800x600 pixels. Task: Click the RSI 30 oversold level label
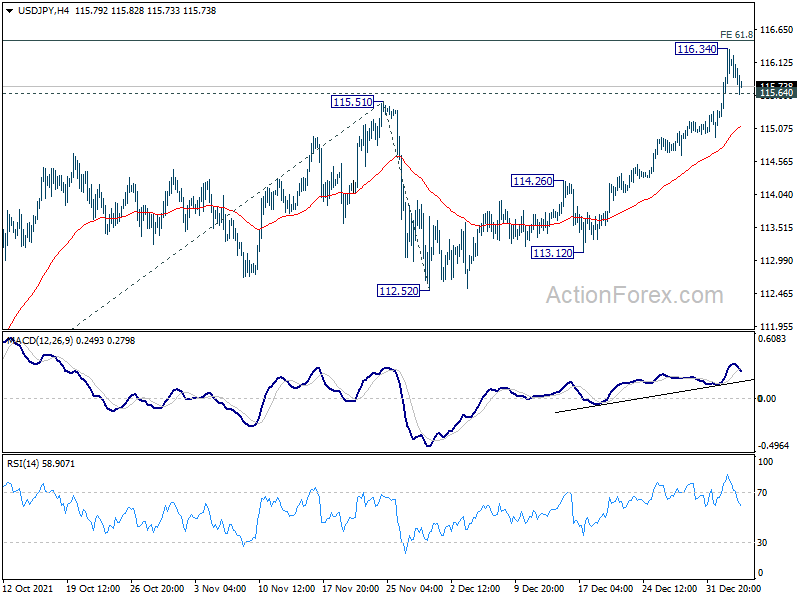762,542
